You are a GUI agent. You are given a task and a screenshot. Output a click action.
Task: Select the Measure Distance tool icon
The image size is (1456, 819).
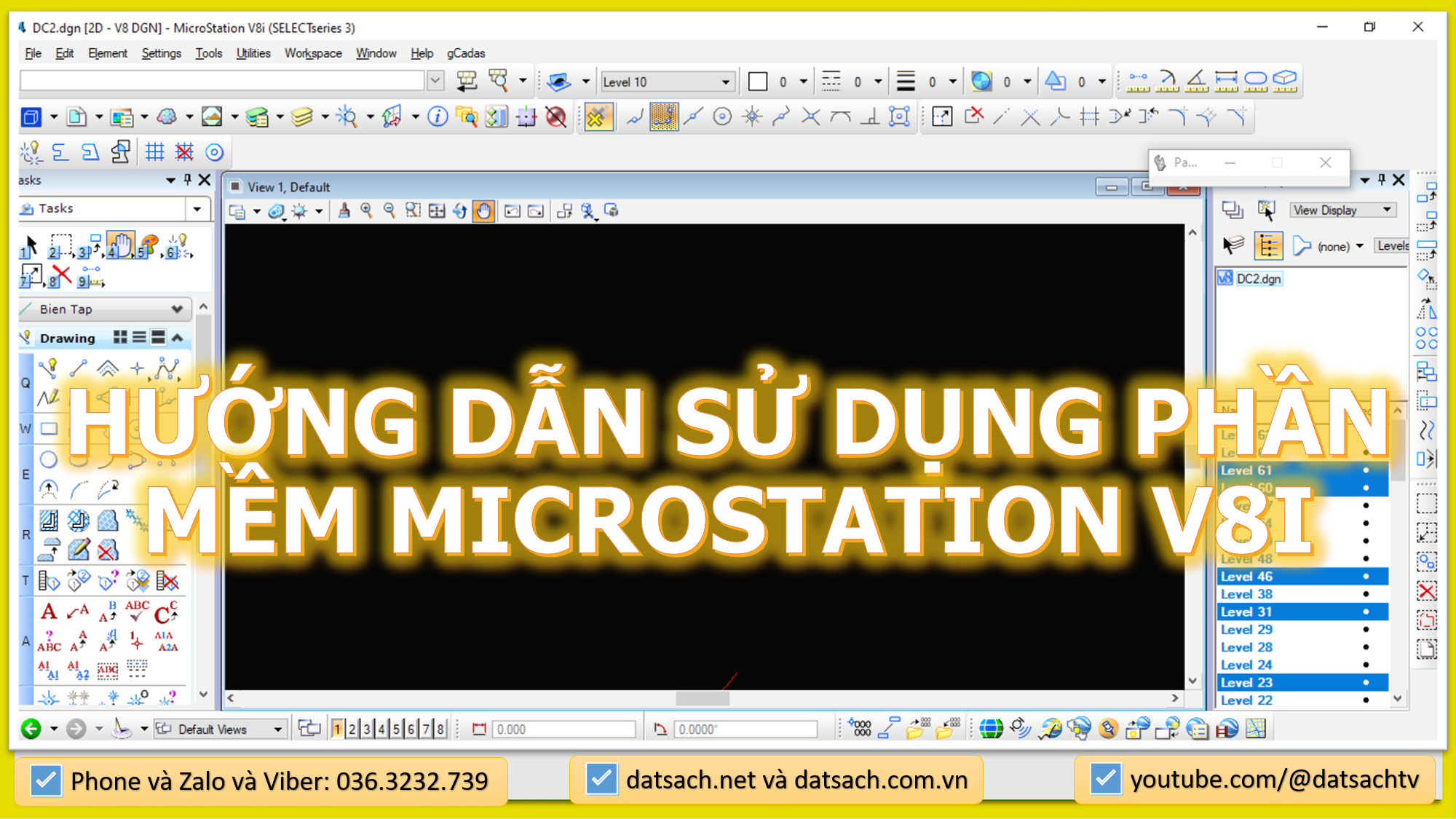point(1138,81)
